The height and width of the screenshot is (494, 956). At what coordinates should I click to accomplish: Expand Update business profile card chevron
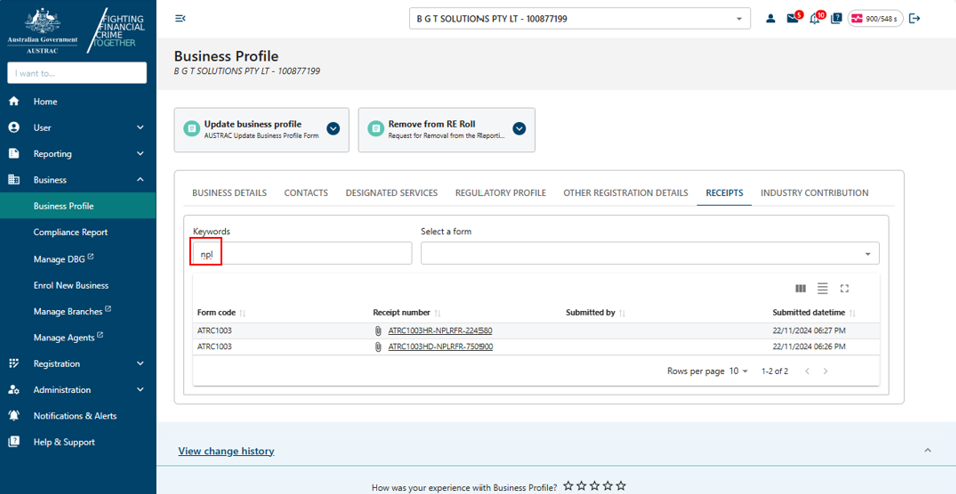coord(333,129)
